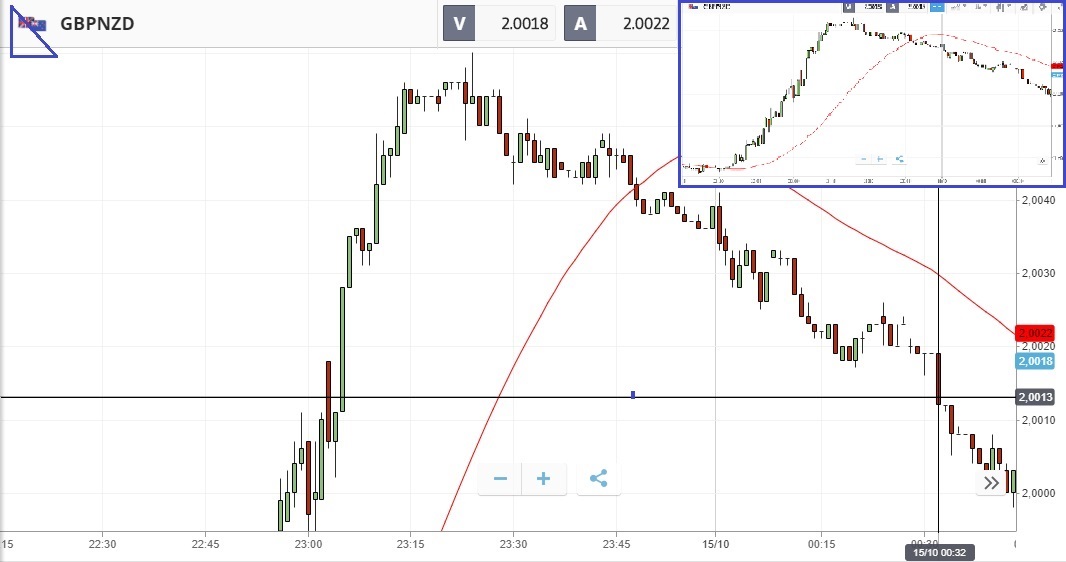Select the 2.0022 buy price field
Image resolution: width=1066 pixels, height=562 pixels.
pyautogui.click(x=638, y=24)
